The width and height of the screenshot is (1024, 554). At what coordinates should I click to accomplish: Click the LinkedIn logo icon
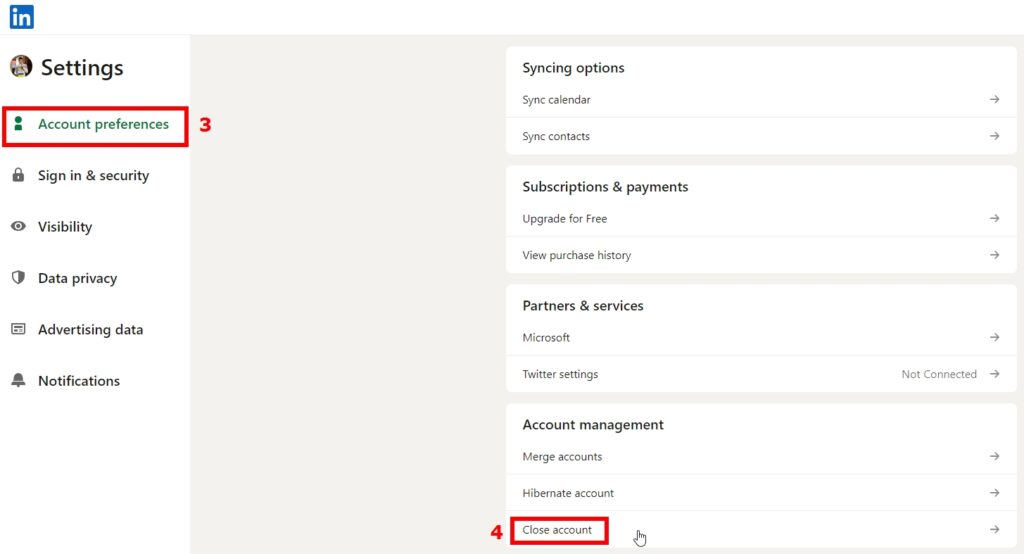[22, 17]
